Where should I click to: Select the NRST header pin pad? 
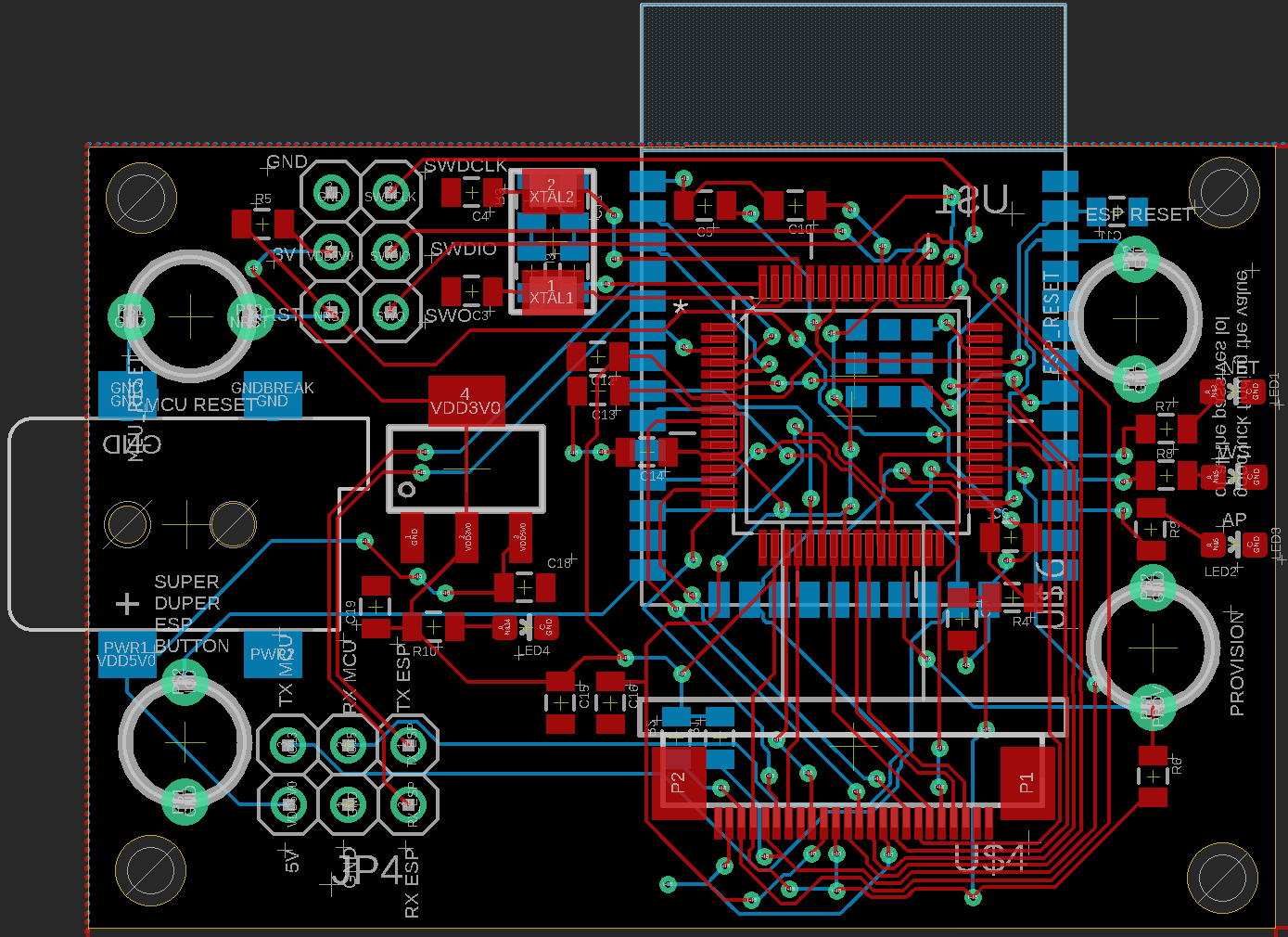click(330, 314)
